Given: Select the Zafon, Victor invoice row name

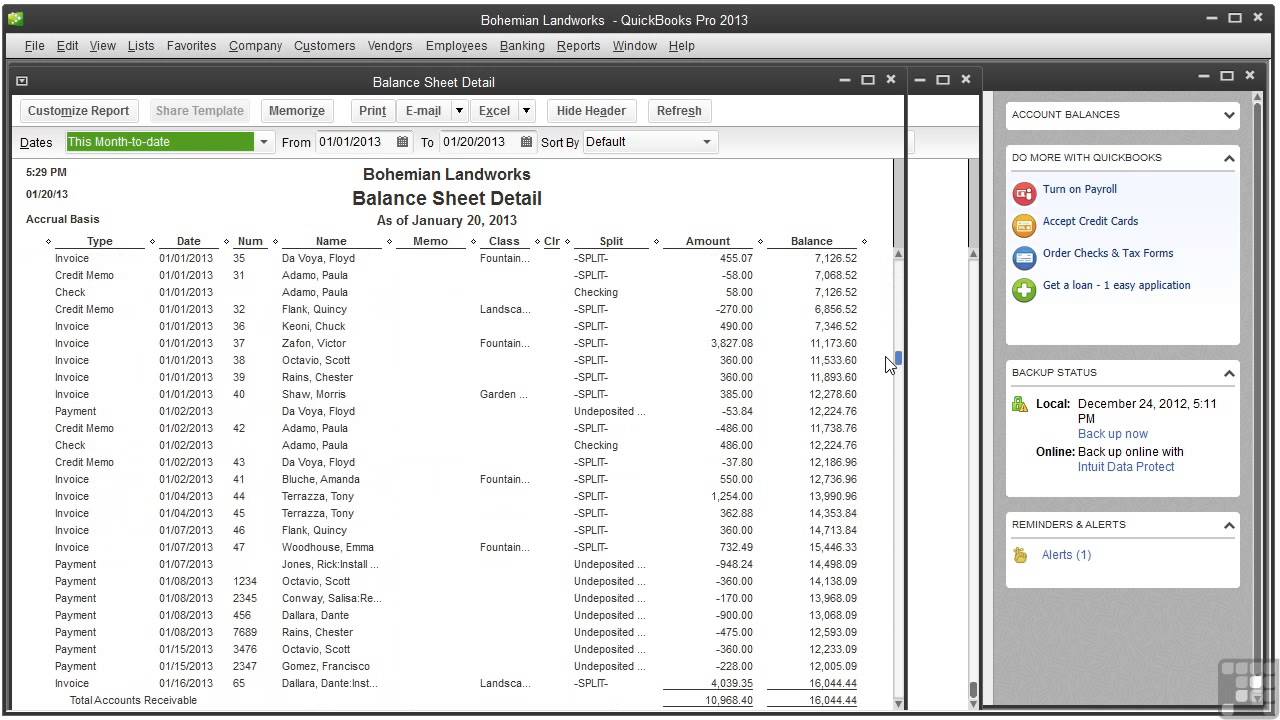Looking at the screenshot, I should pyautogui.click(x=314, y=343).
